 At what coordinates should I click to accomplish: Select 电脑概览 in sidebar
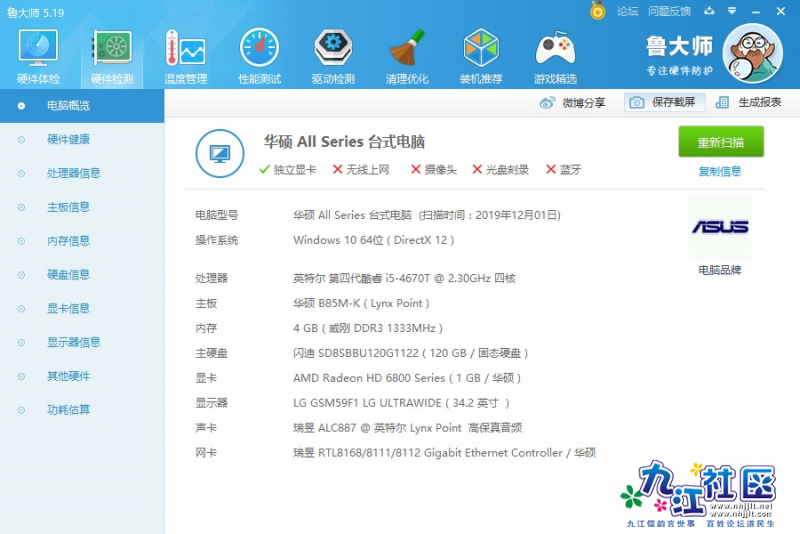[x=82, y=106]
